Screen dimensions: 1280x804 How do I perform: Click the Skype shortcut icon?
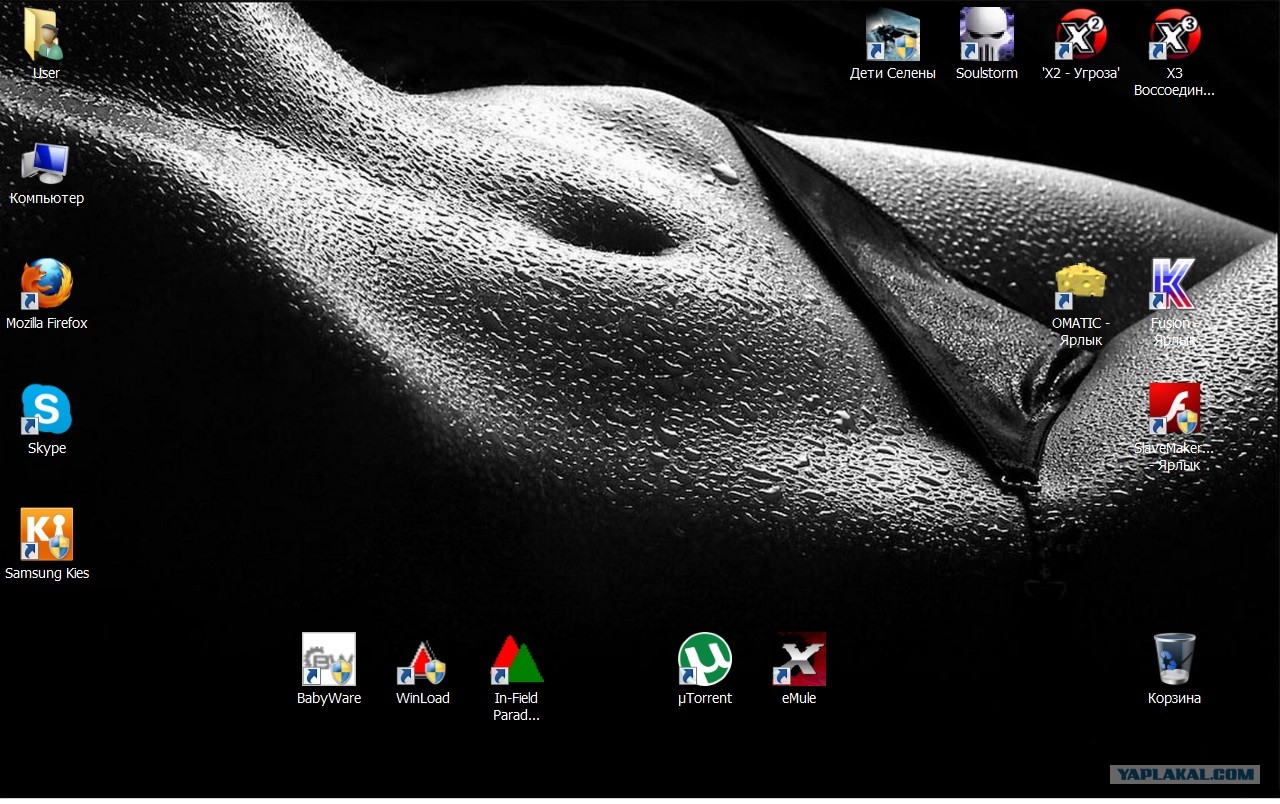(x=46, y=411)
